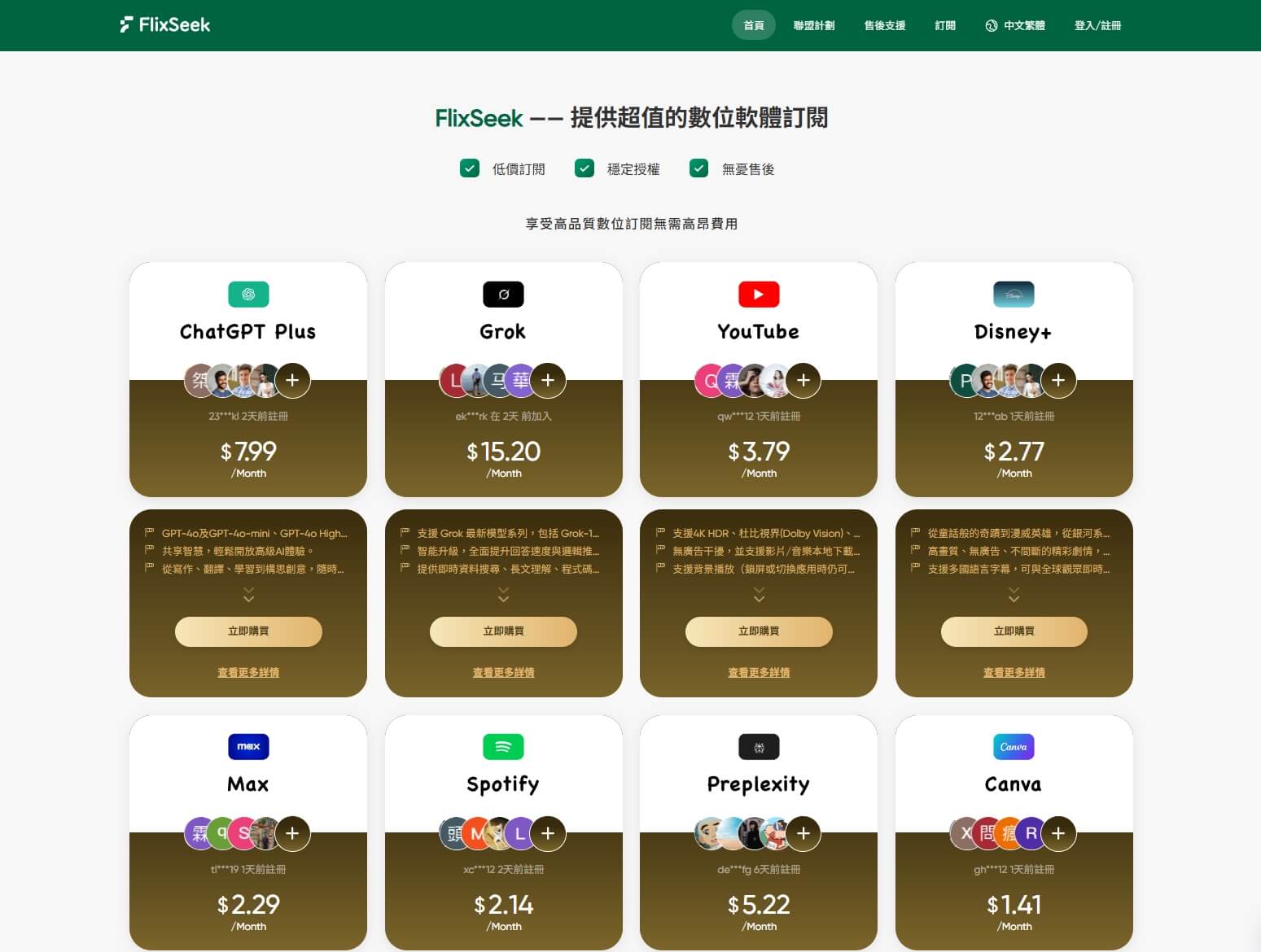Click the Preplexity card title
This screenshot has height=952, width=1261.
click(x=759, y=784)
